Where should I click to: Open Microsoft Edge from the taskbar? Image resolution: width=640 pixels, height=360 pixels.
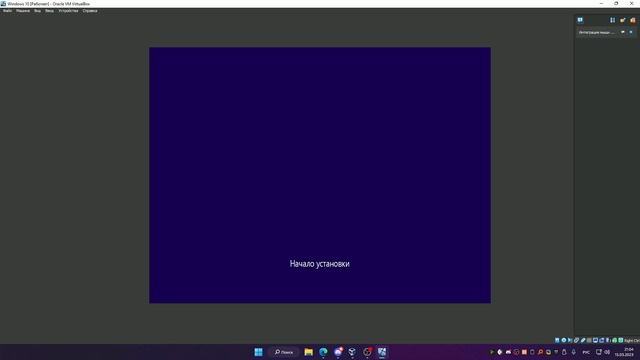pos(323,352)
